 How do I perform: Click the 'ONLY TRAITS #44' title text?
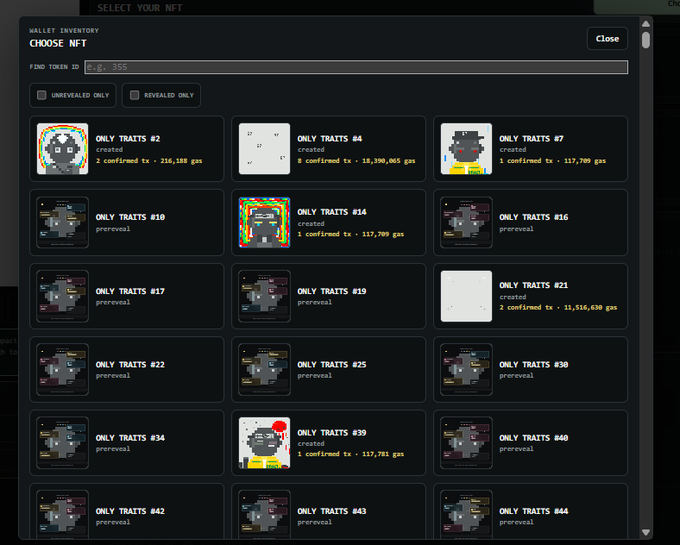[534, 511]
